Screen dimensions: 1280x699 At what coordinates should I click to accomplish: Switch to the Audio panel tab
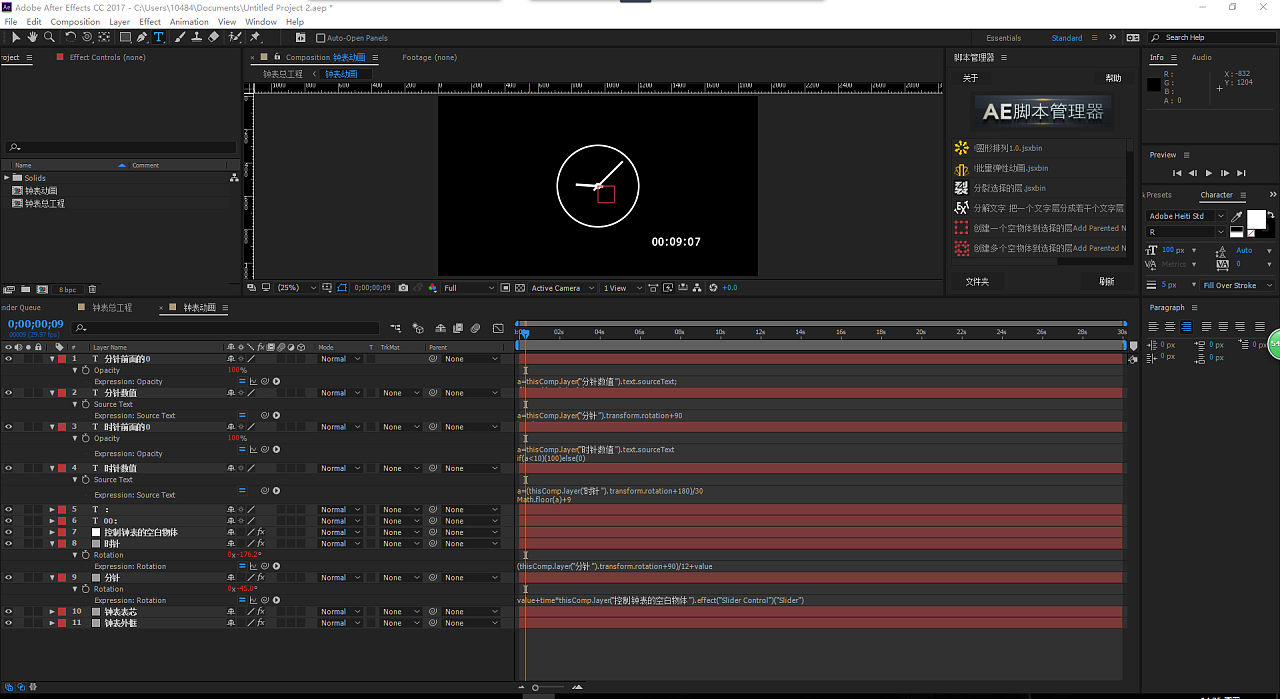tap(1201, 57)
